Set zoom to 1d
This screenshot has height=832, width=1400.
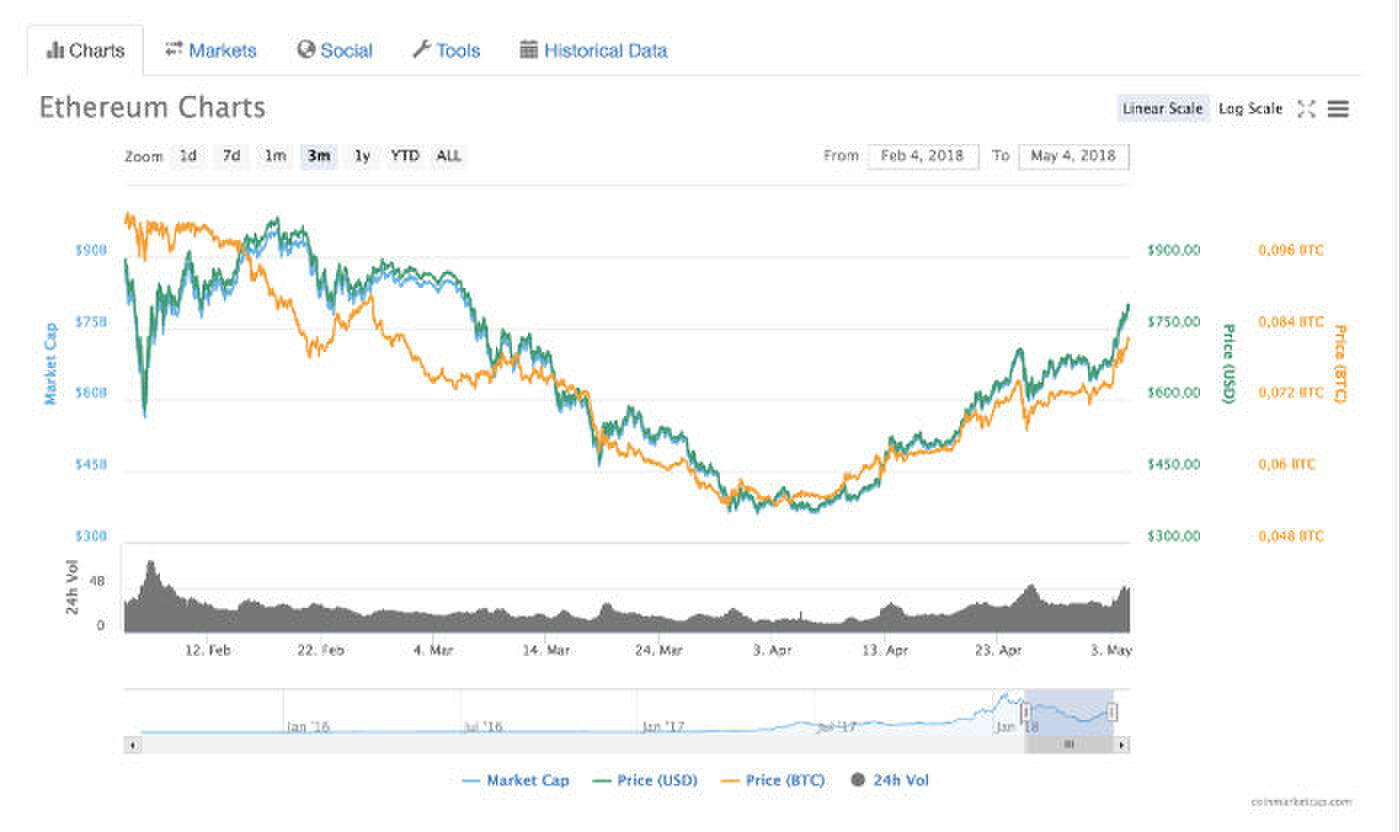[x=188, y=156]
